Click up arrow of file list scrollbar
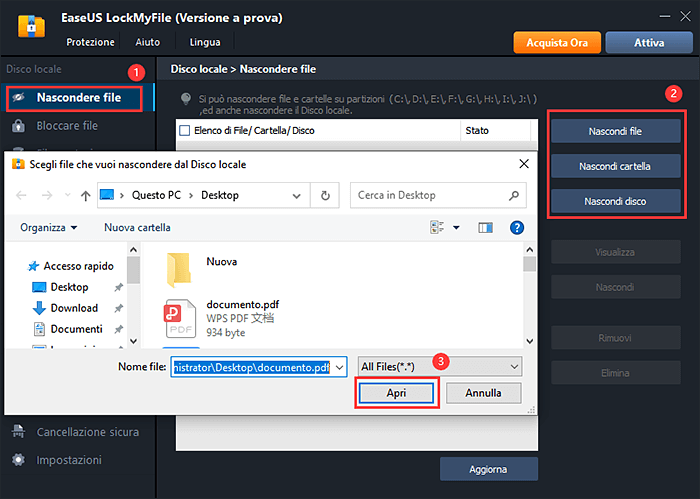This screenshot has height=499, width=700. click(529, 250)
